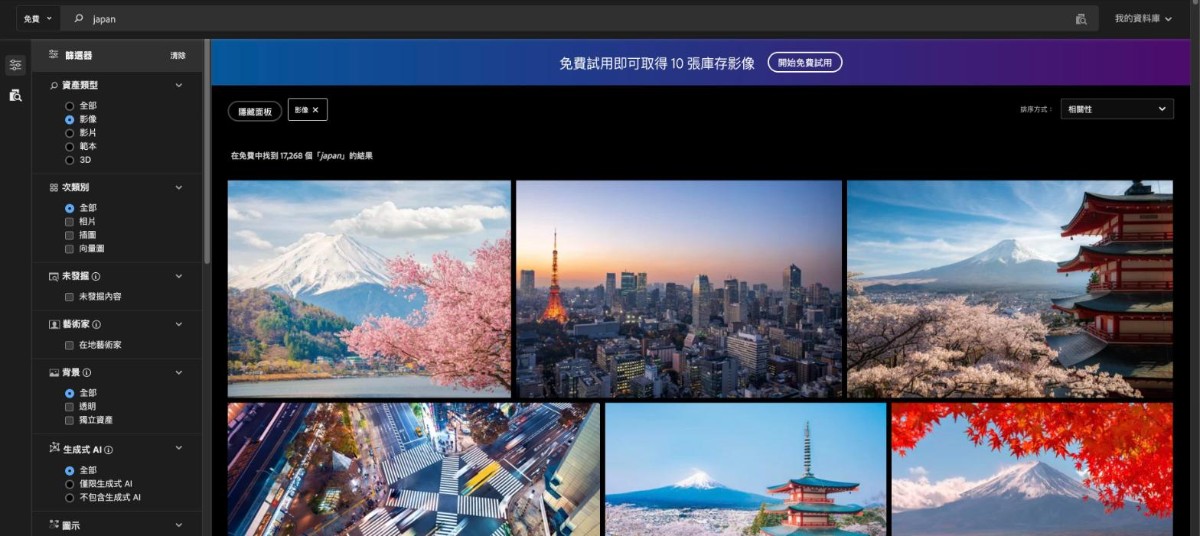Select 全部 under 背景

click(70, 393)
